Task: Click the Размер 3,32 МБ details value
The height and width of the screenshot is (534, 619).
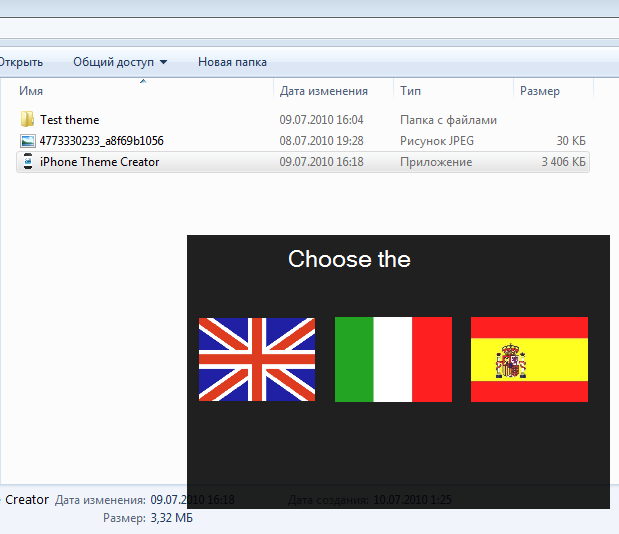Action: (x=170, y=518)
